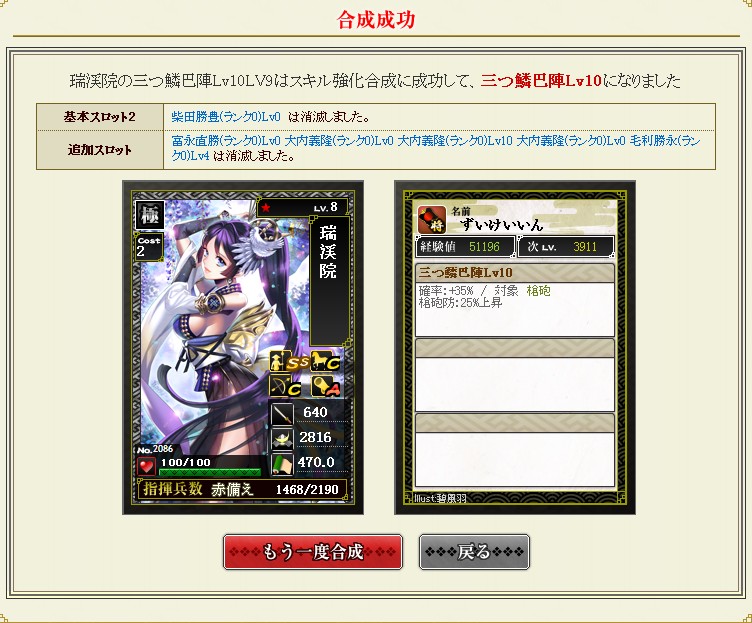Click the bow C aptitude icon
Image resolution: width=752 pixels, height=623 pixels.
coord(286,386)
